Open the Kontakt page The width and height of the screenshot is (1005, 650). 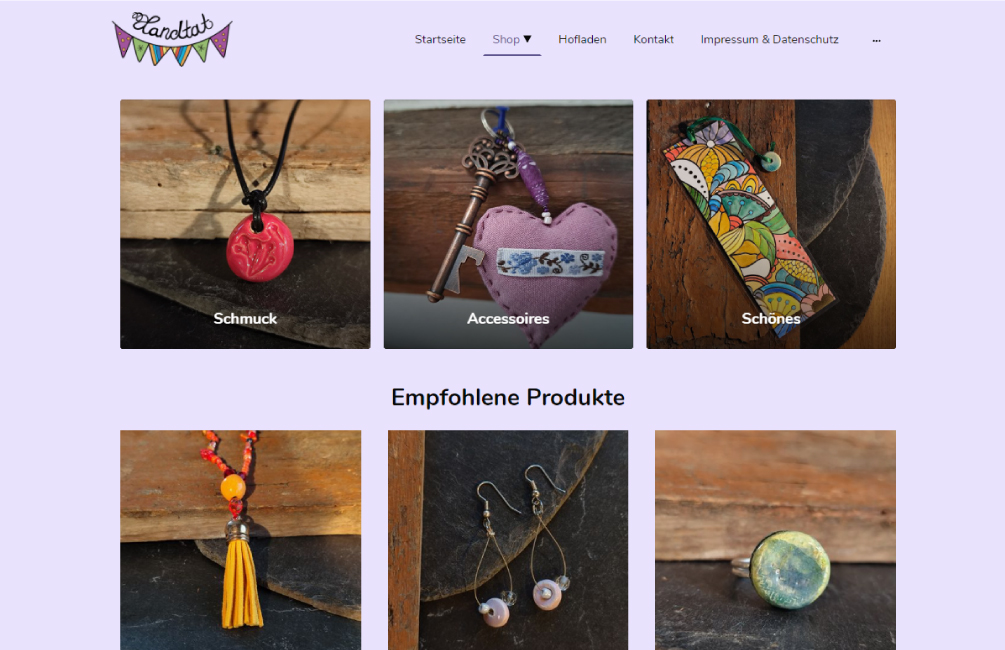tap(653, 39)
